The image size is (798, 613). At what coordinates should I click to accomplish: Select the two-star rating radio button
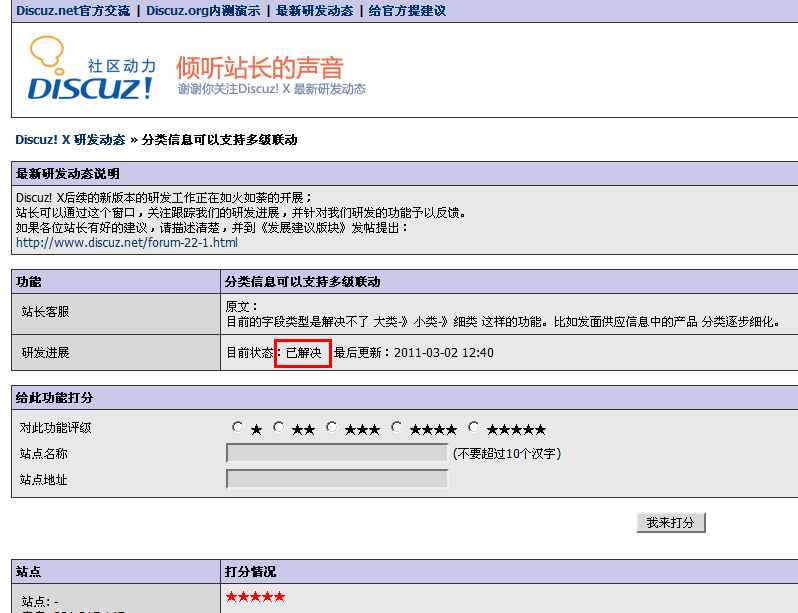(278, 427)
